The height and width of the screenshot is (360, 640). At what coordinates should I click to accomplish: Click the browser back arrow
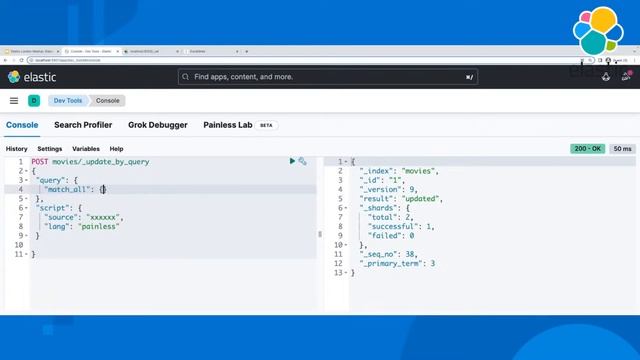[x=5, y=60]
